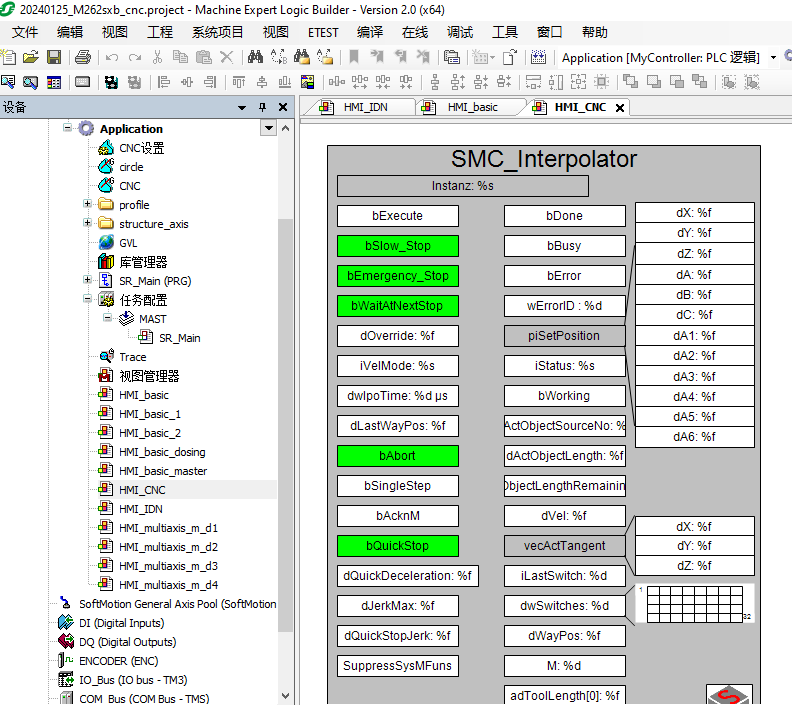792x705 pixels.
Task: Click the dwSwitches bit grid display
Action: (696, 604)
